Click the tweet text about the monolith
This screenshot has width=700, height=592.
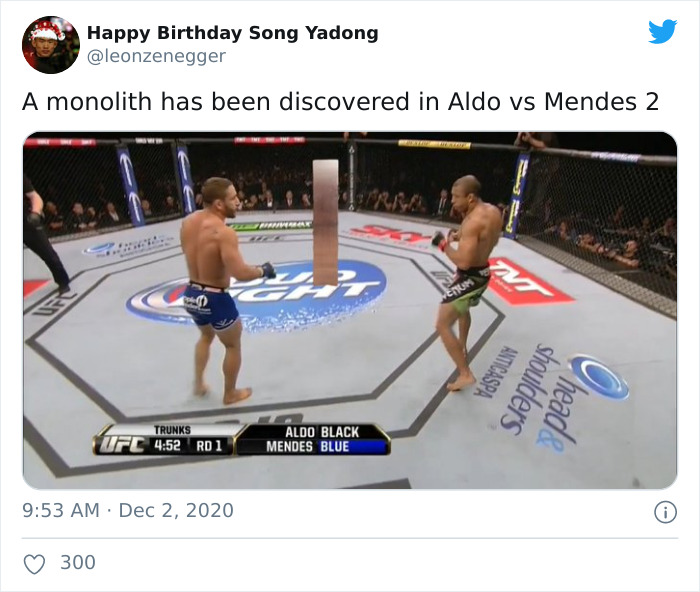pos(341,102)
